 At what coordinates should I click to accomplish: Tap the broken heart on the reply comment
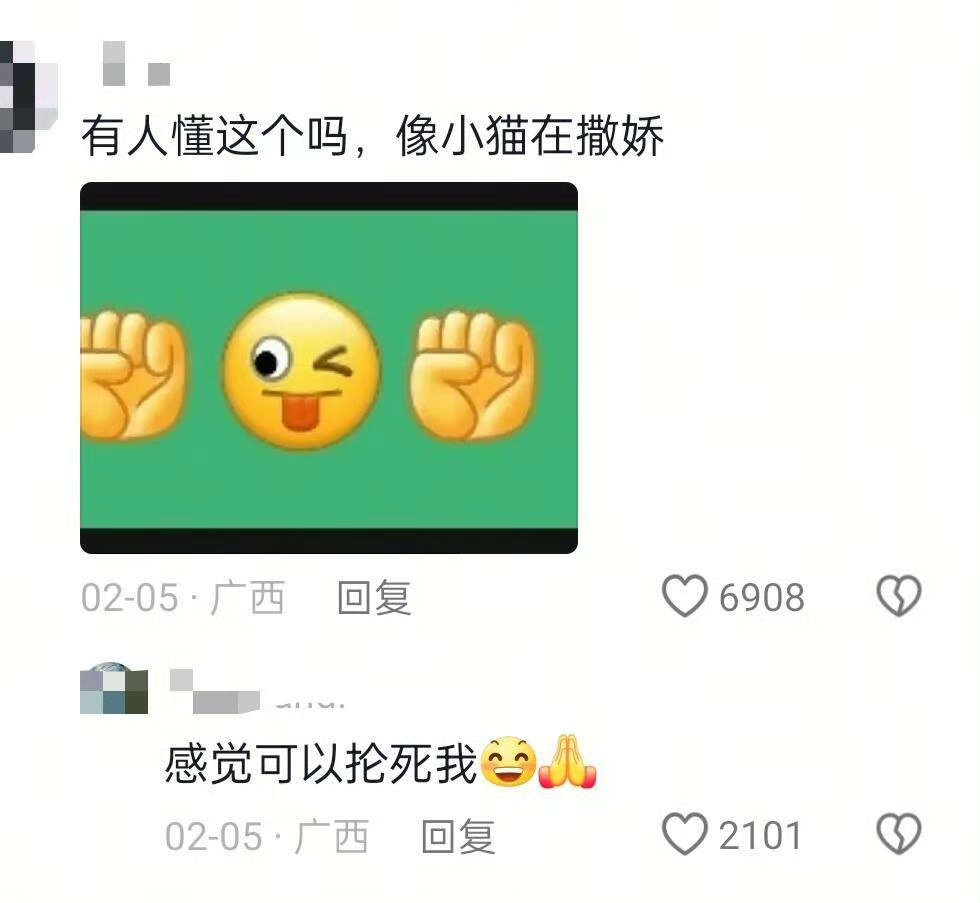click(899, 834)
